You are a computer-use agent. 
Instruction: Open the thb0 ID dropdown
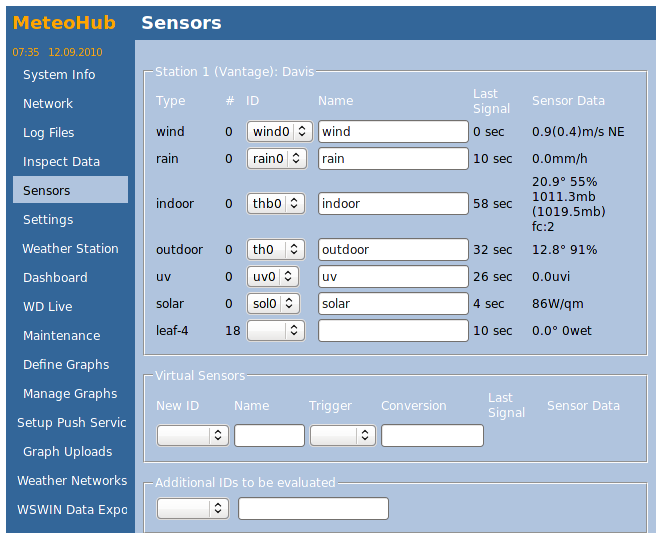point(275,203)
